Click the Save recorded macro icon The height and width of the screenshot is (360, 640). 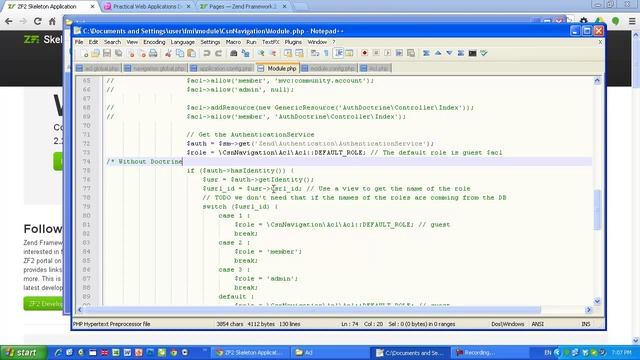click(411, 53)
